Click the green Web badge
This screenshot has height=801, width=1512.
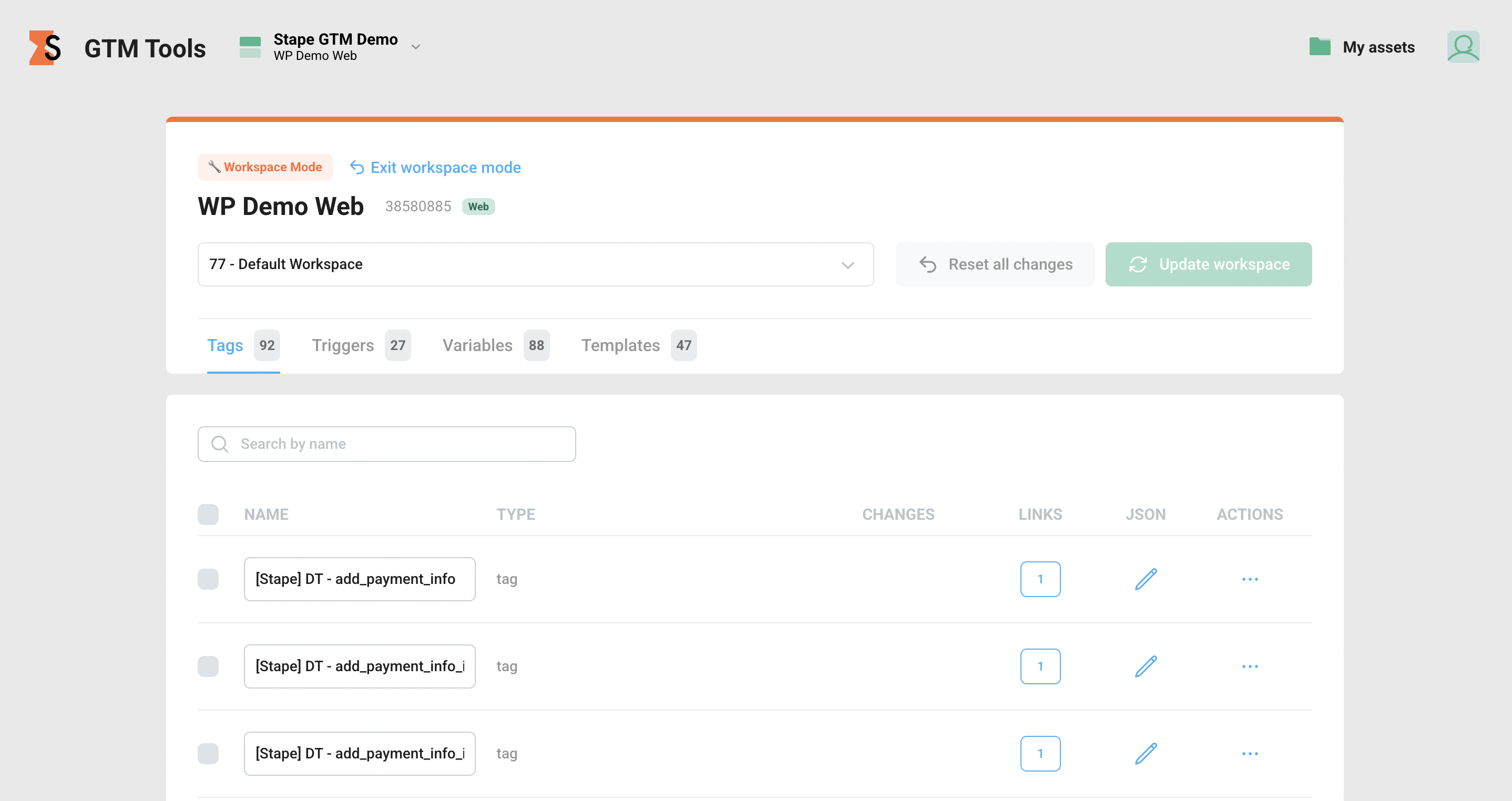click(478, 207)
